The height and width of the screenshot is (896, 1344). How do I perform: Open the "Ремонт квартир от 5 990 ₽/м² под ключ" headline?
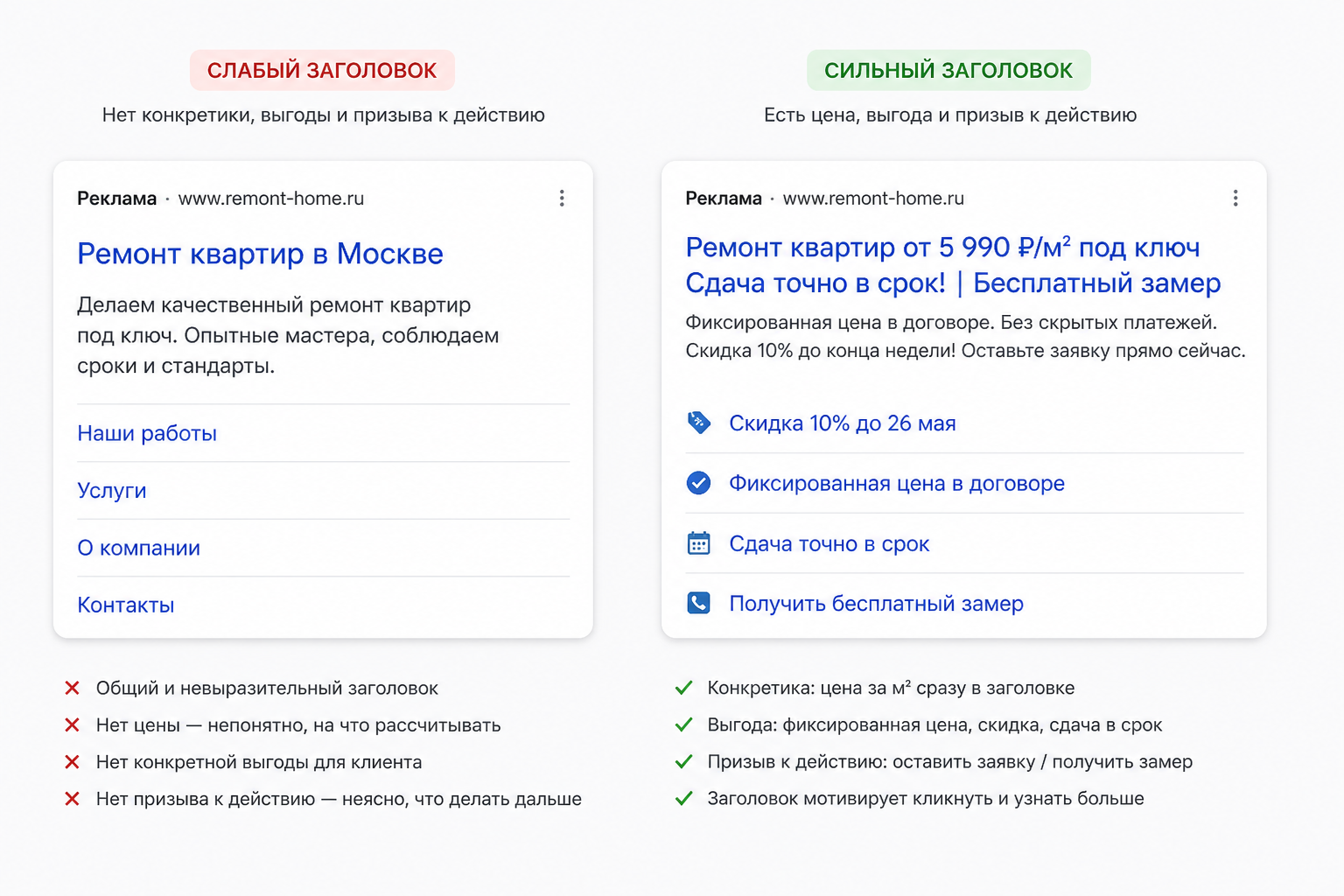(942, 248)
